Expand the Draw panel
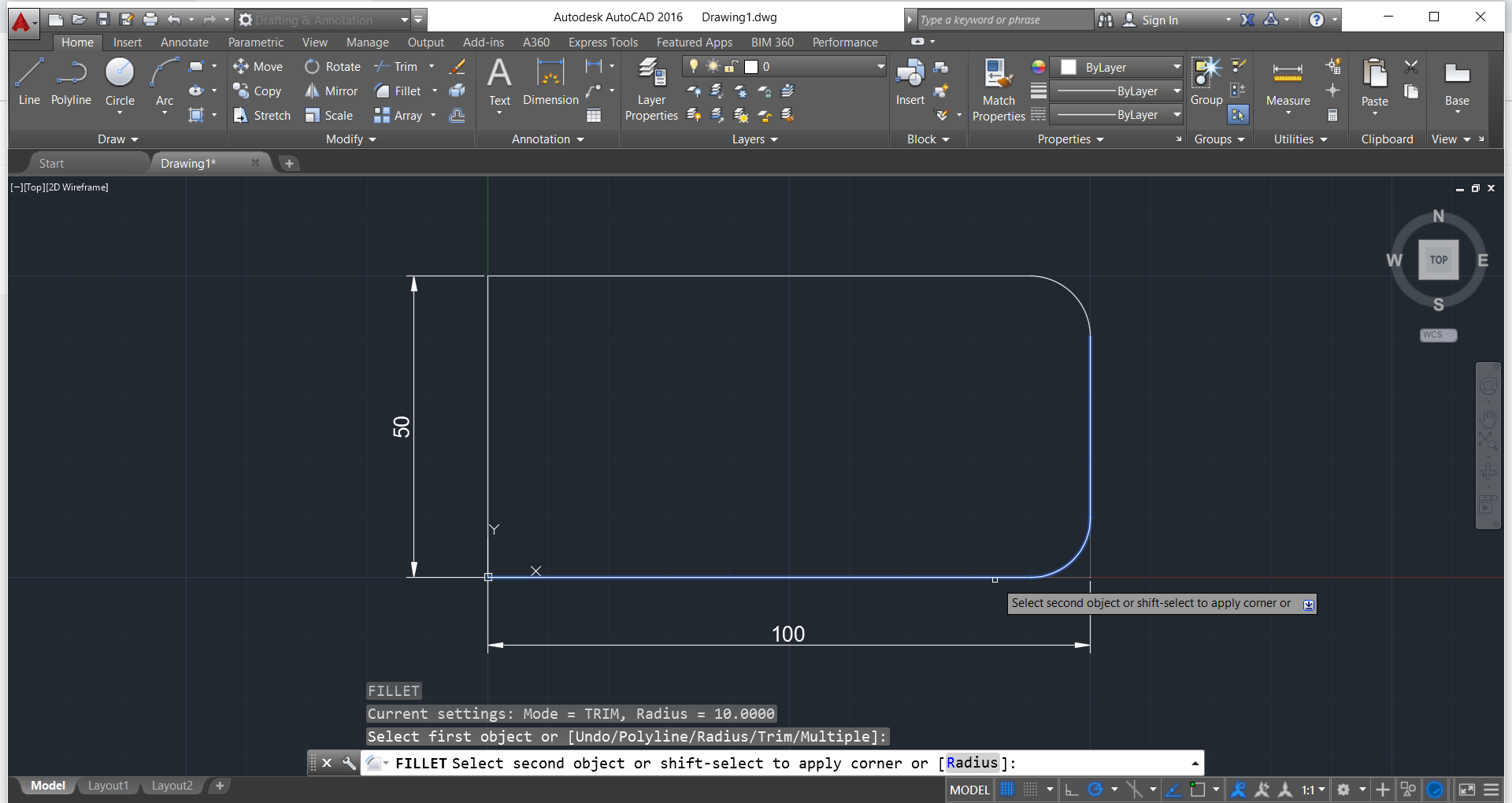 [117, 139]
